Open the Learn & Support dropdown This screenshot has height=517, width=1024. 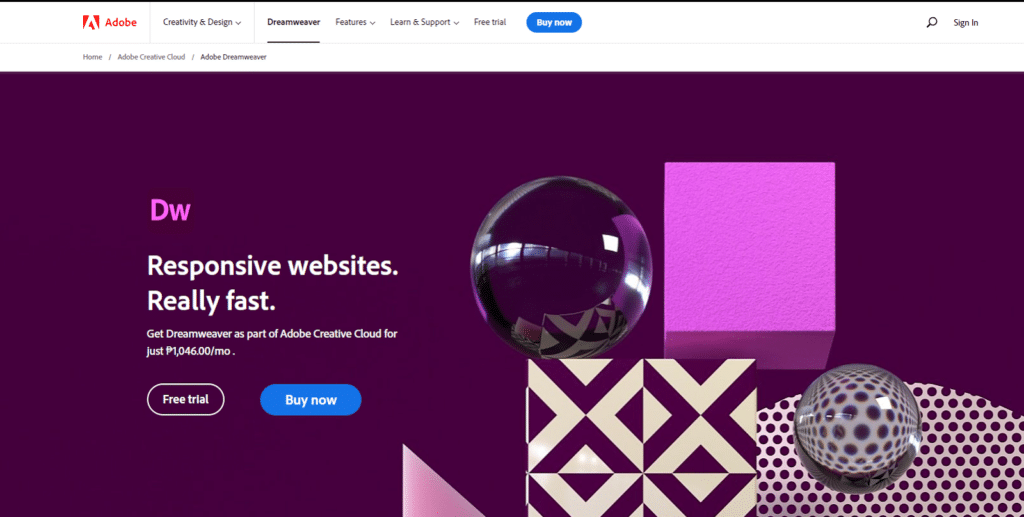(424, 22)
